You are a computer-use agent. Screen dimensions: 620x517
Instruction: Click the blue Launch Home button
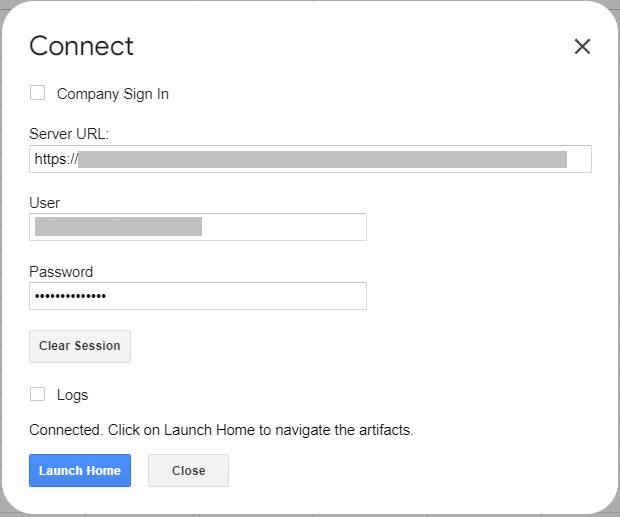pos(80,470)
